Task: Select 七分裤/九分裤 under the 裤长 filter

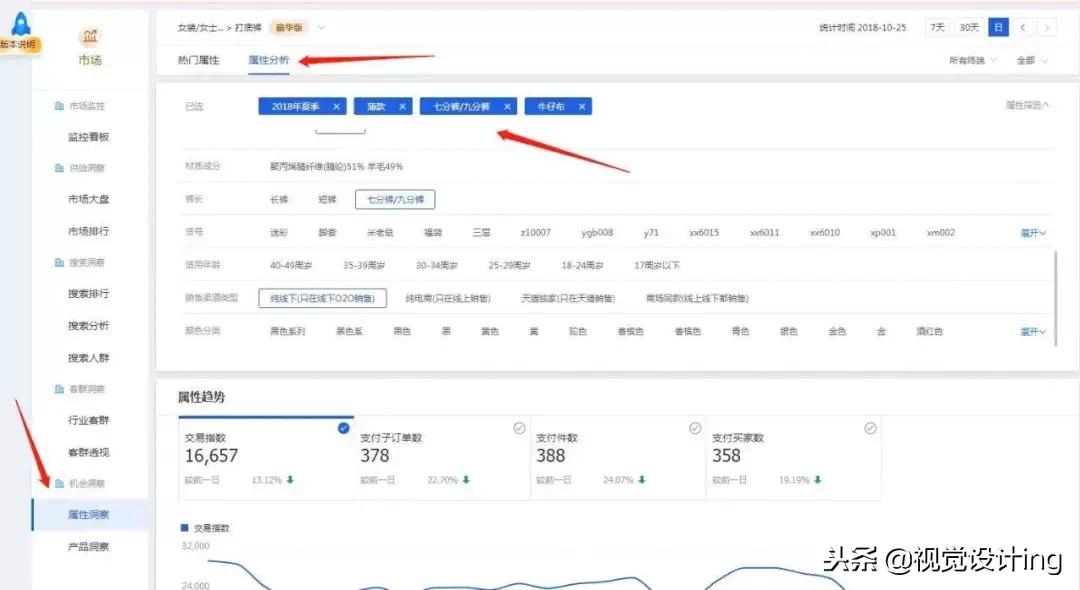Action: (397, 199)
